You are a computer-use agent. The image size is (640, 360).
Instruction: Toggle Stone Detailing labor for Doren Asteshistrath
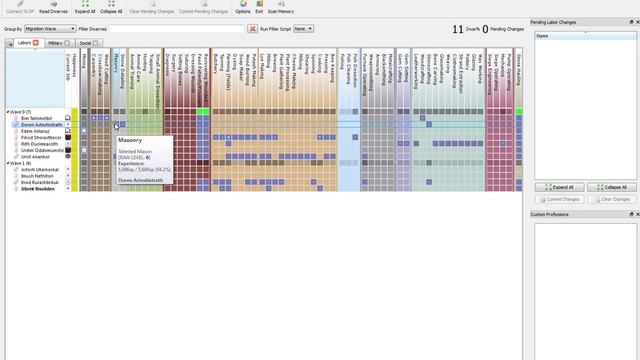[122, 124]
